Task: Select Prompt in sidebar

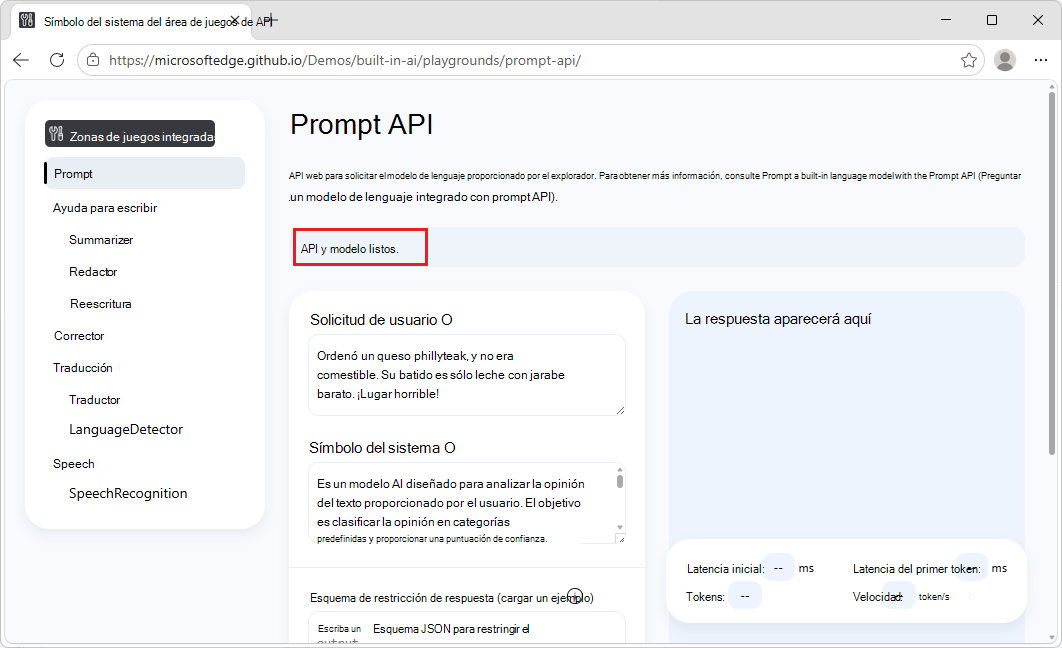Action: point(144,173)
